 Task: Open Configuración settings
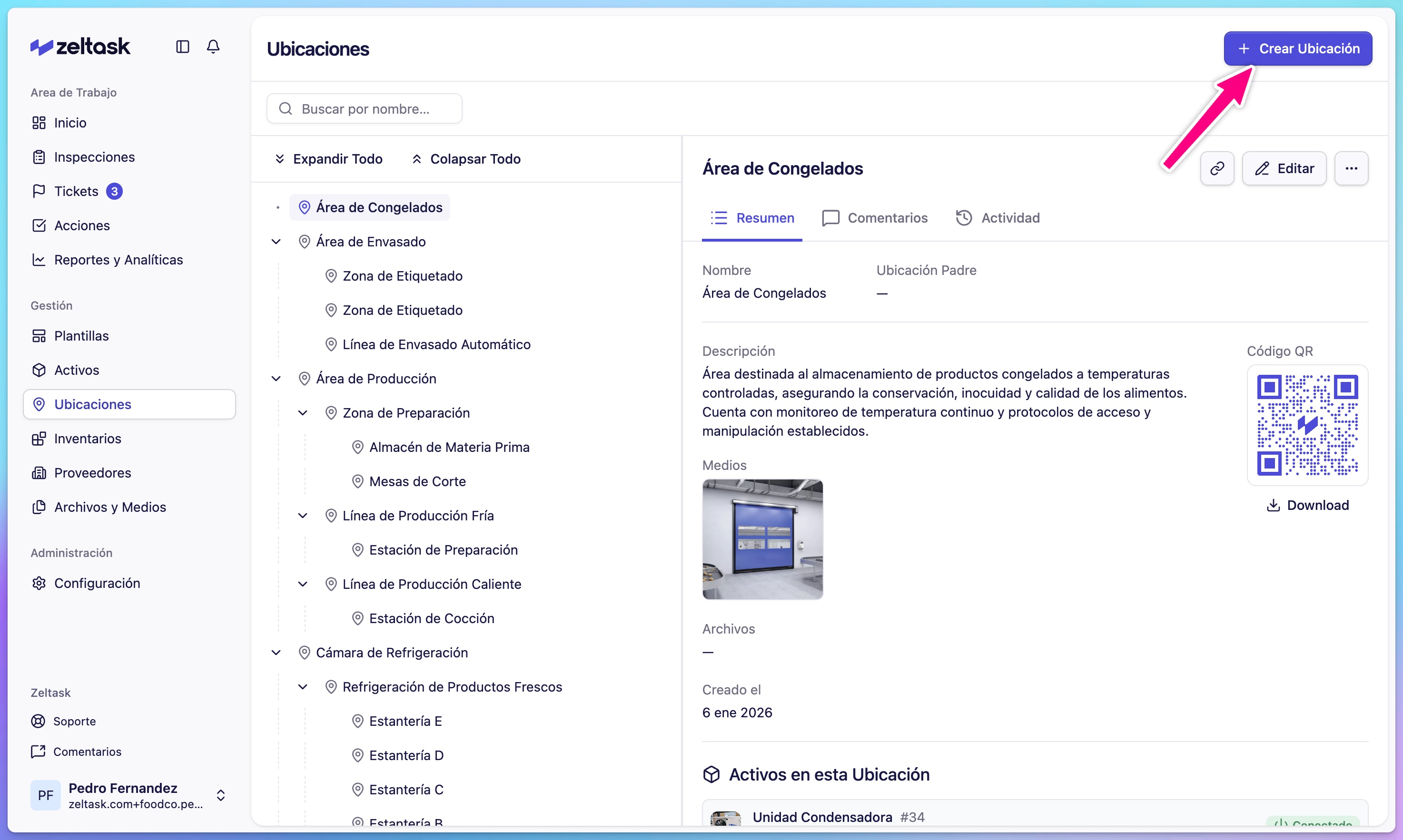pyautogui.click(x=97, y=583)
